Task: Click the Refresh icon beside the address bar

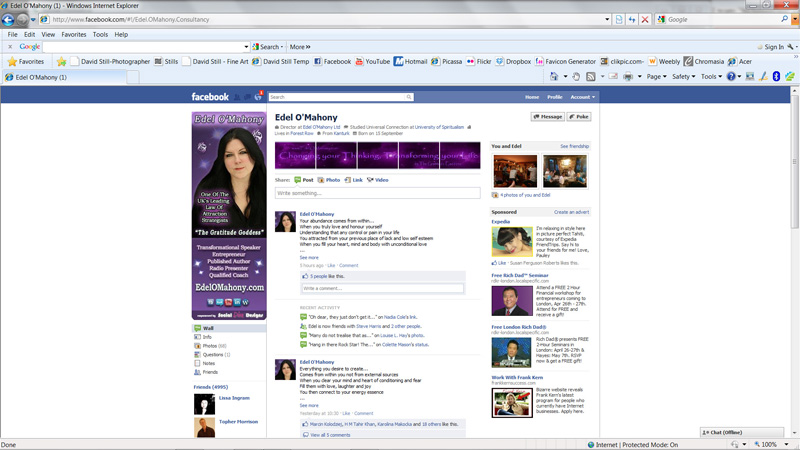Action: point(632,19)
